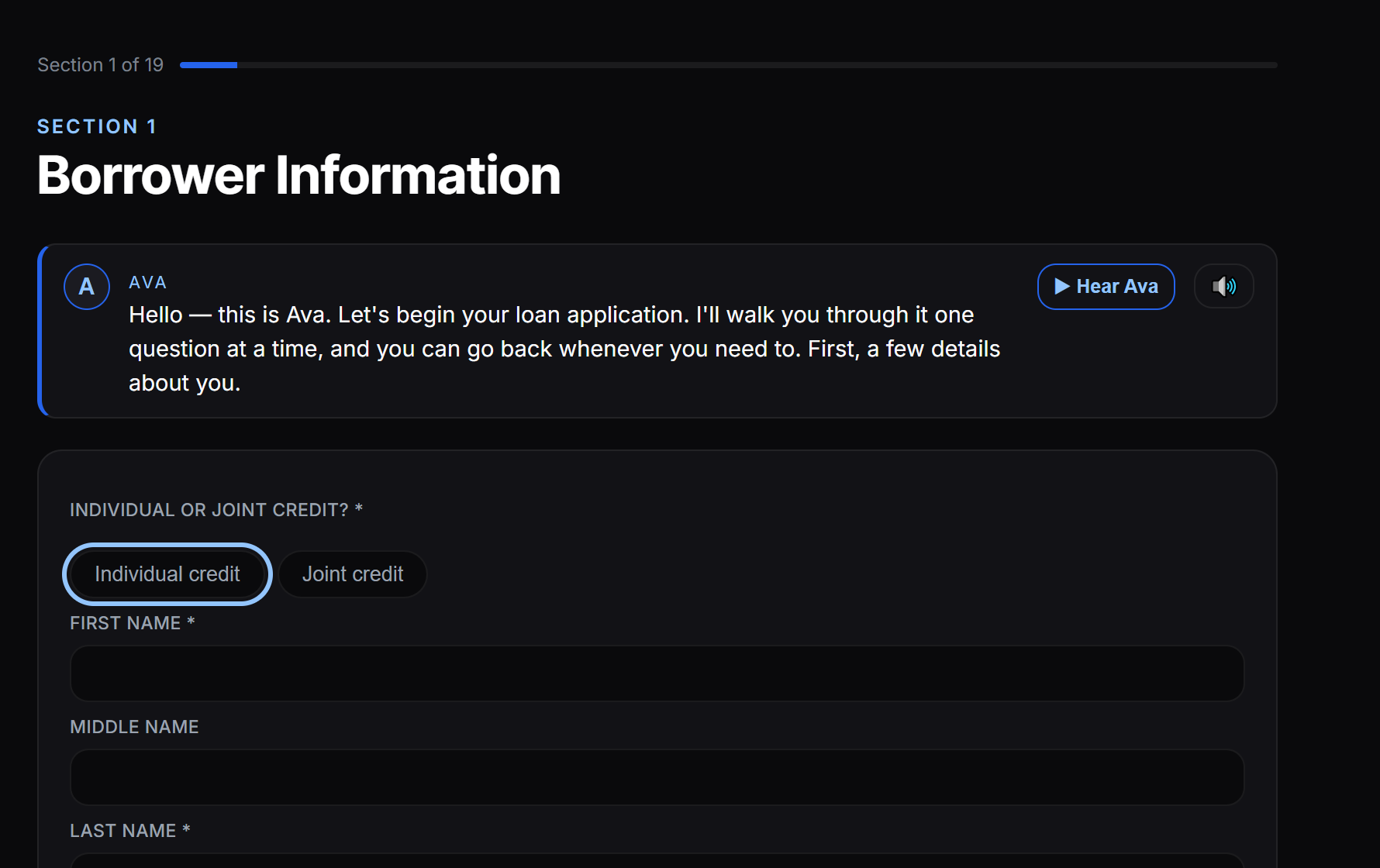
Task: Click Ava's avatar circle icon
Action: tap(87, 287)
